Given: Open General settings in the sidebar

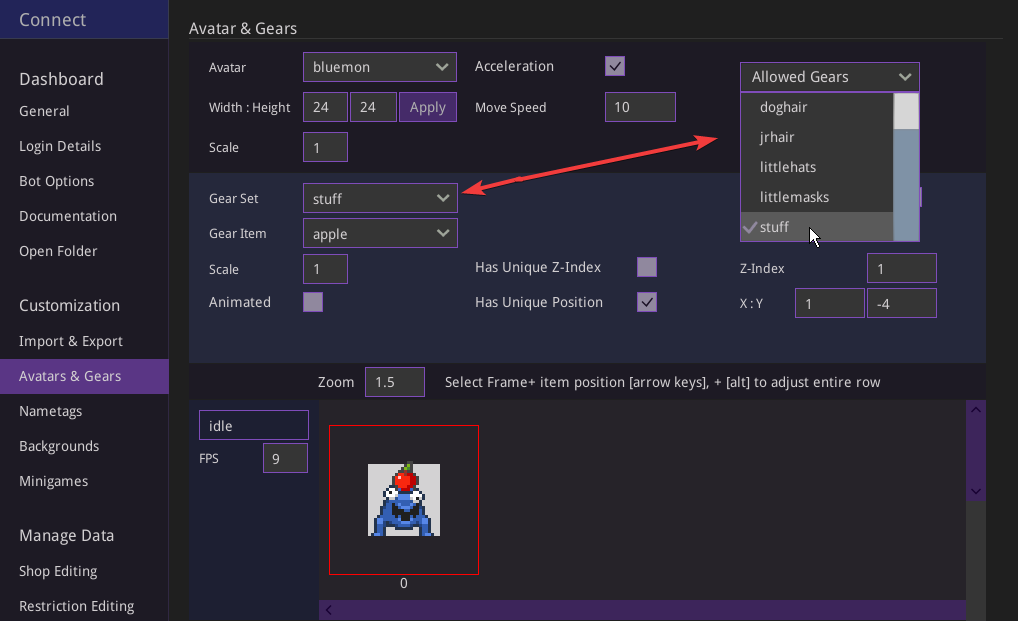Looking at the screenshot, I should pyautogui.click(x=44, y=111).
